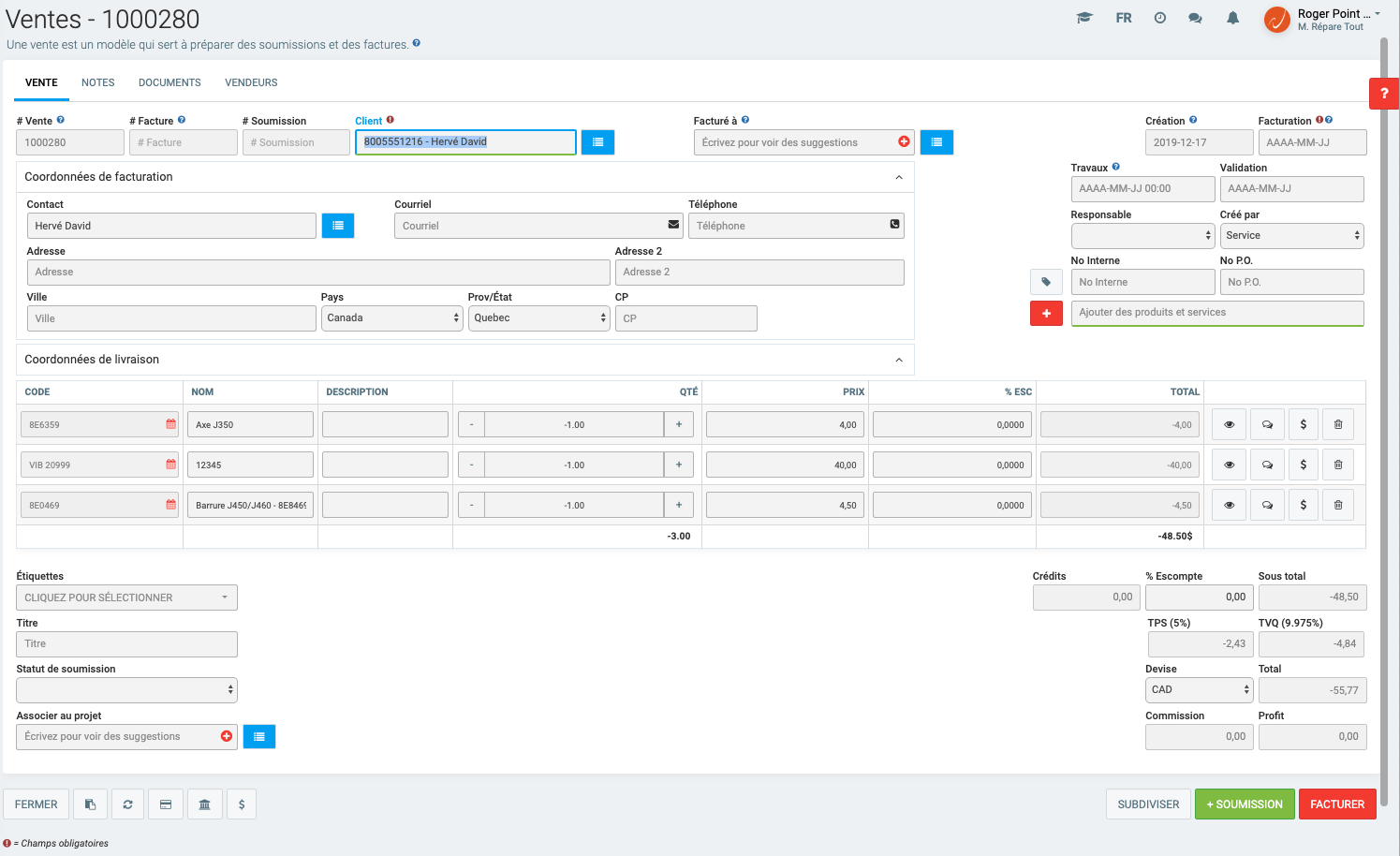This screenshot has width=1400, height=856.
Task: Click the red plus add product button
Action: pos(1046,313)
